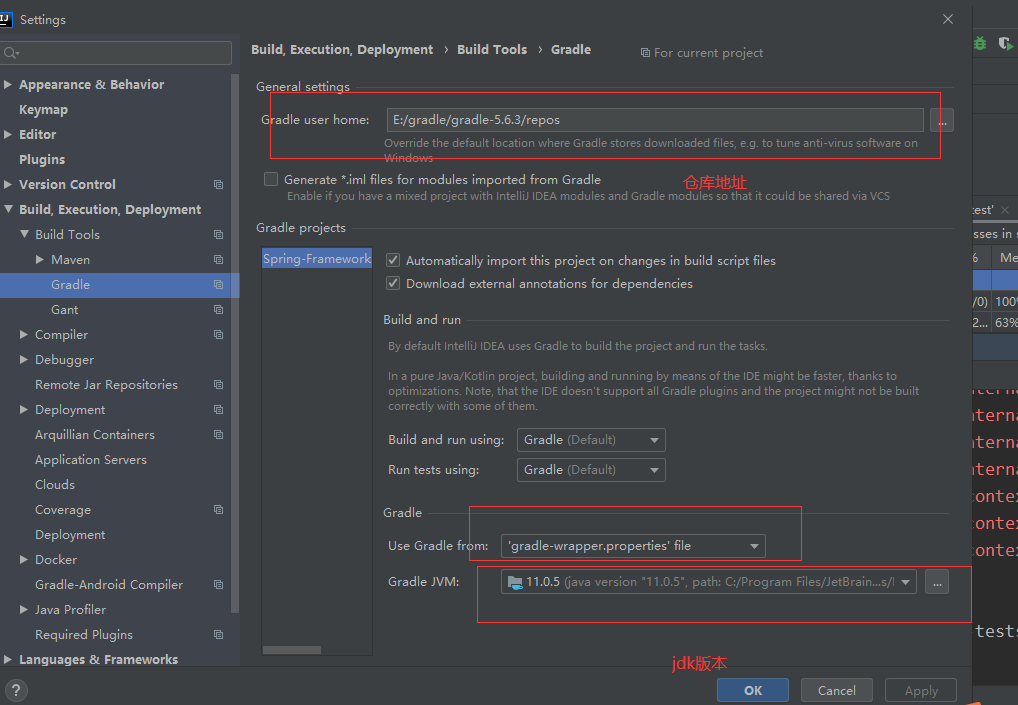Select Gant under Build Tools
This screenshot has height=705, width=1018.
click(65, 310)
